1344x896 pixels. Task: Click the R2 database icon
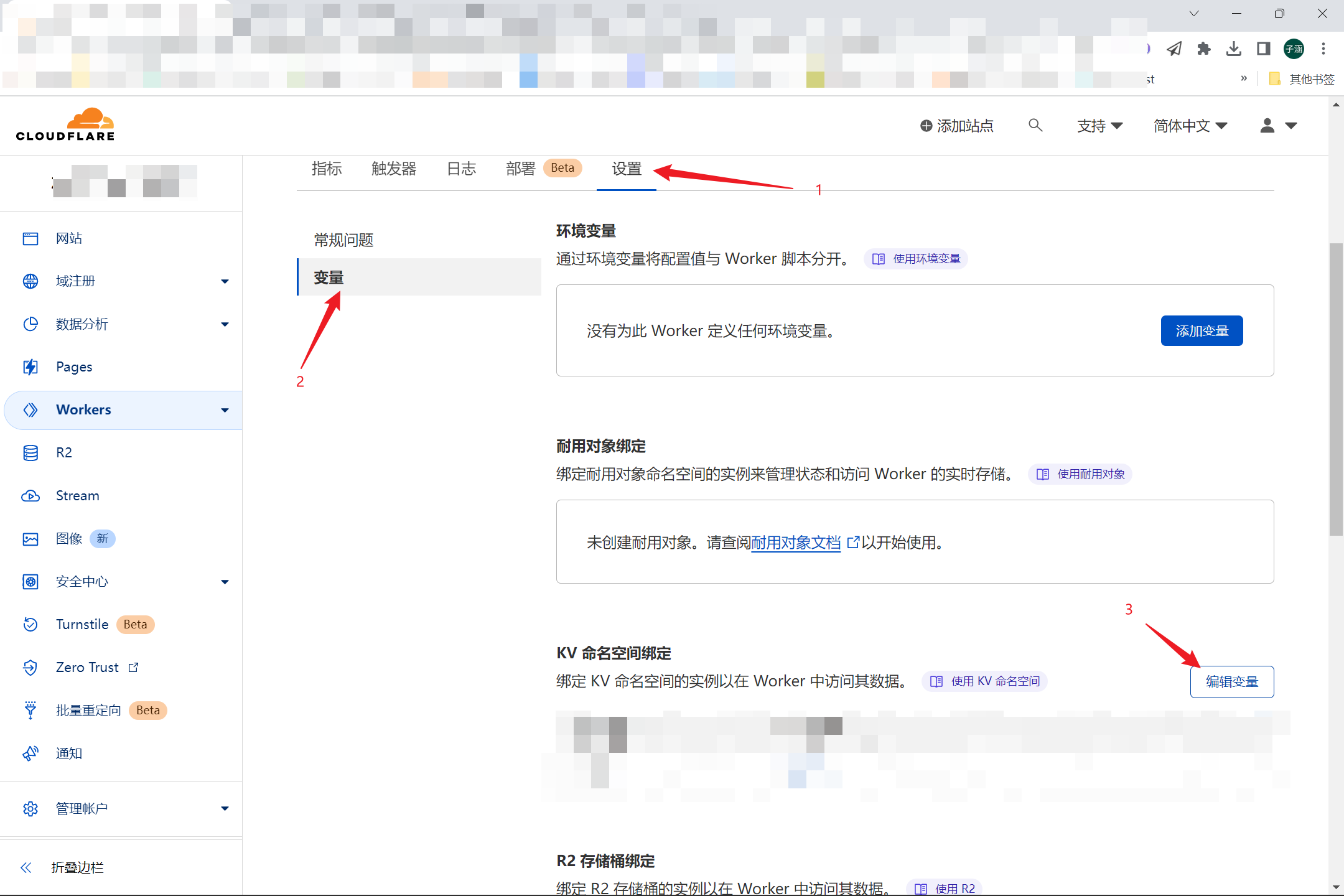(30, 453)
